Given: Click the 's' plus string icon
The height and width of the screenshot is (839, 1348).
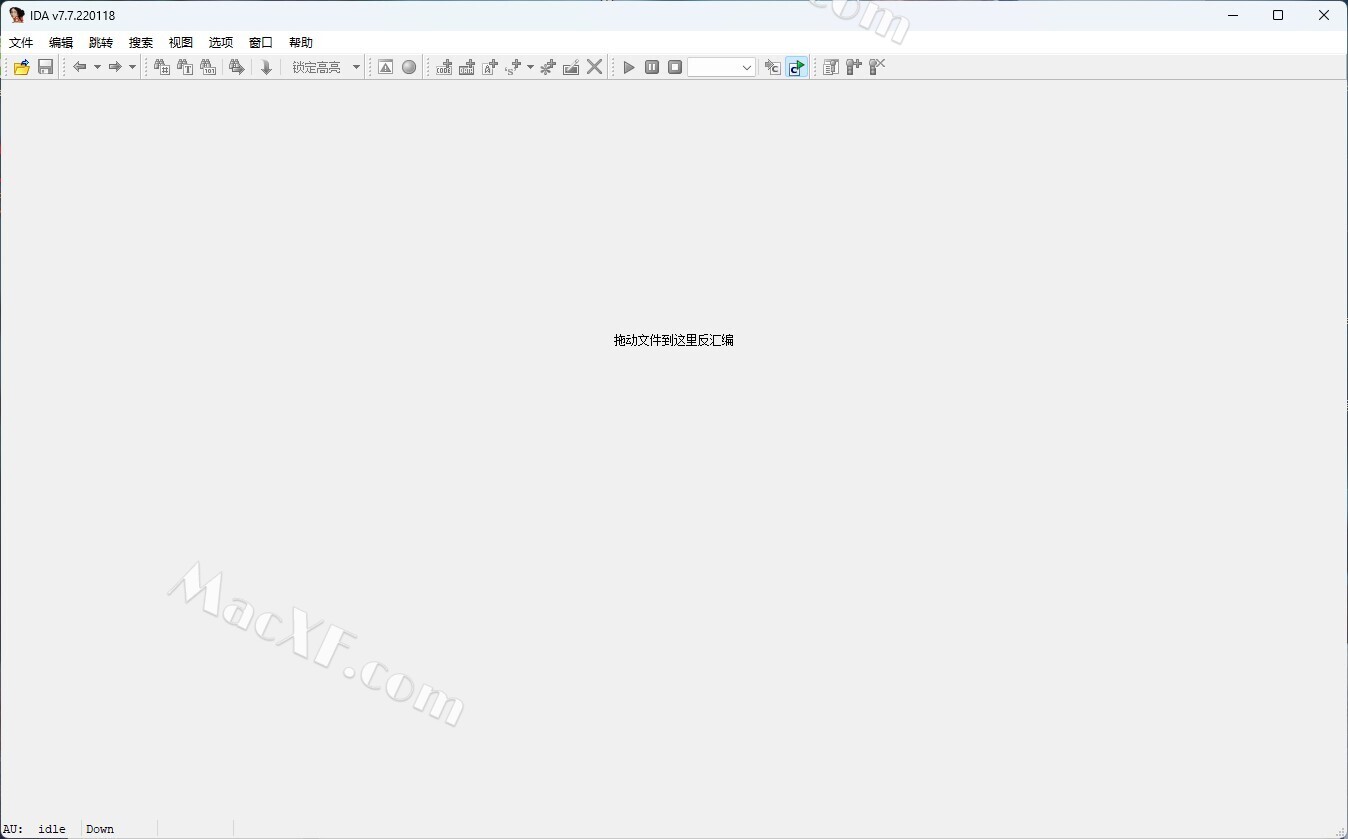Looking at the screenshot, I should point(514,67).
